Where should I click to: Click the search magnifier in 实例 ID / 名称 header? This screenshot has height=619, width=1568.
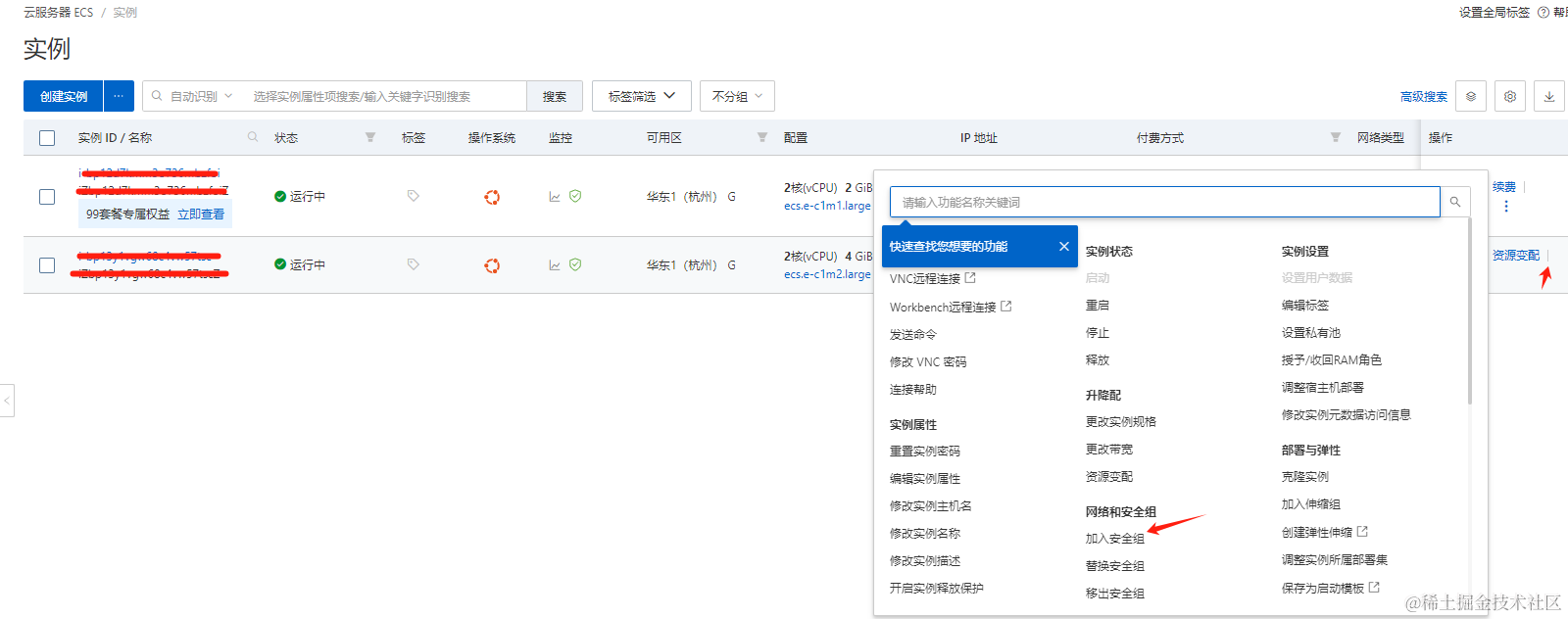253,137
